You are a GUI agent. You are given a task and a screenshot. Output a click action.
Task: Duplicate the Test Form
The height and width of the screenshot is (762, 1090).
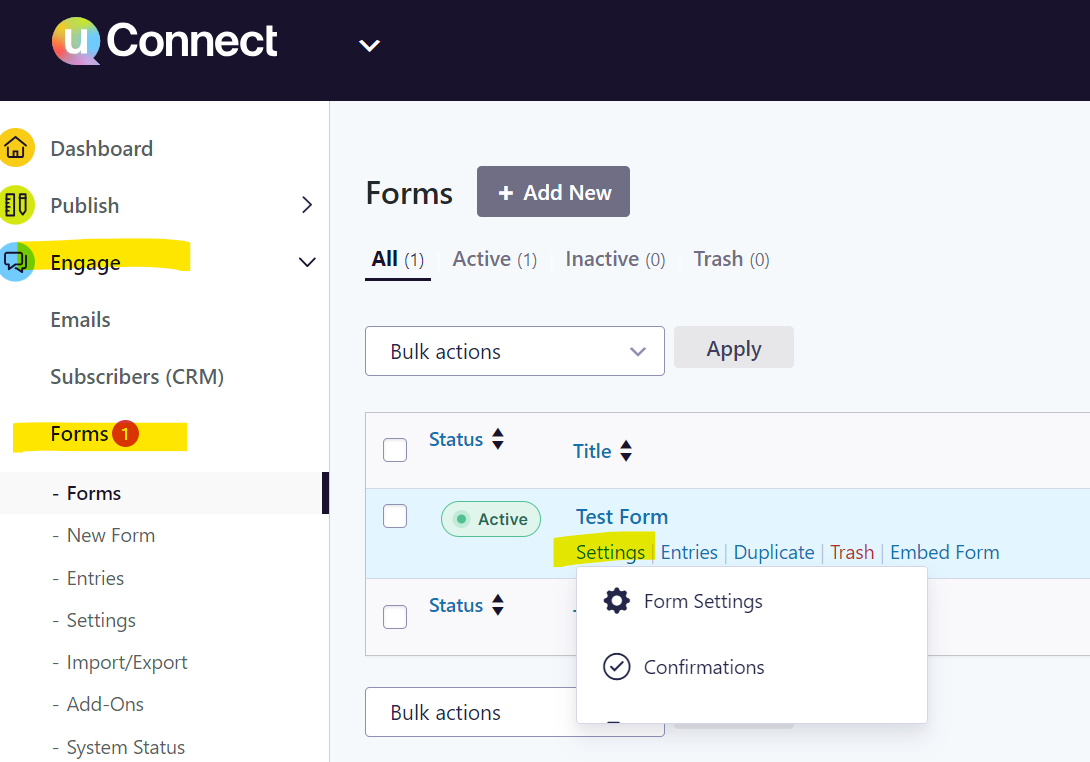tap(774, 551)
